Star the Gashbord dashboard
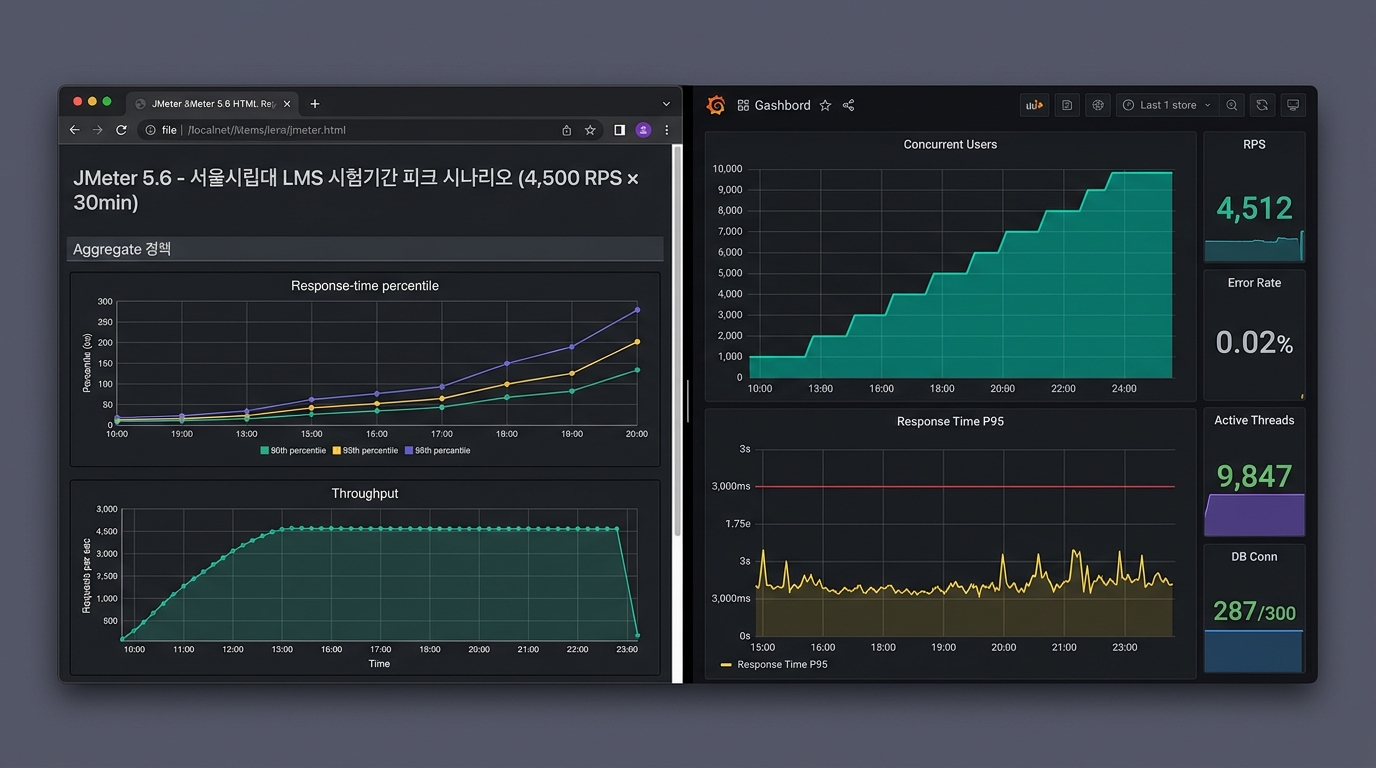The image size is (1376, 768). 825,105
